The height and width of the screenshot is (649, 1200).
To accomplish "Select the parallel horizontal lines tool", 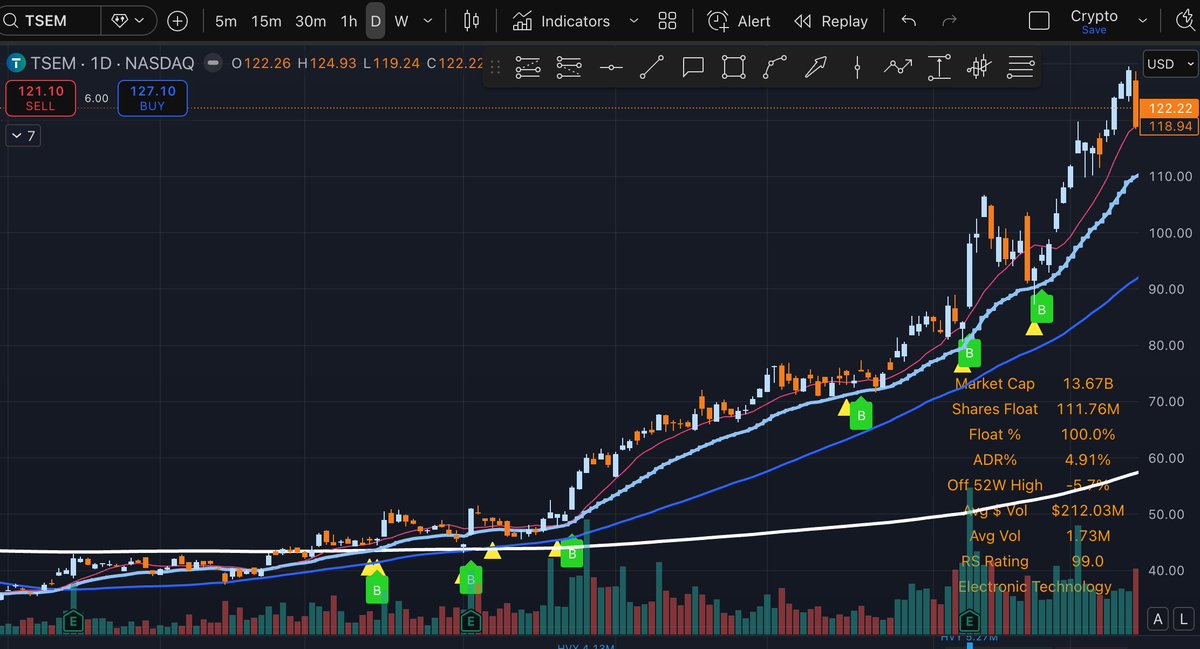I will point(1021,67).
